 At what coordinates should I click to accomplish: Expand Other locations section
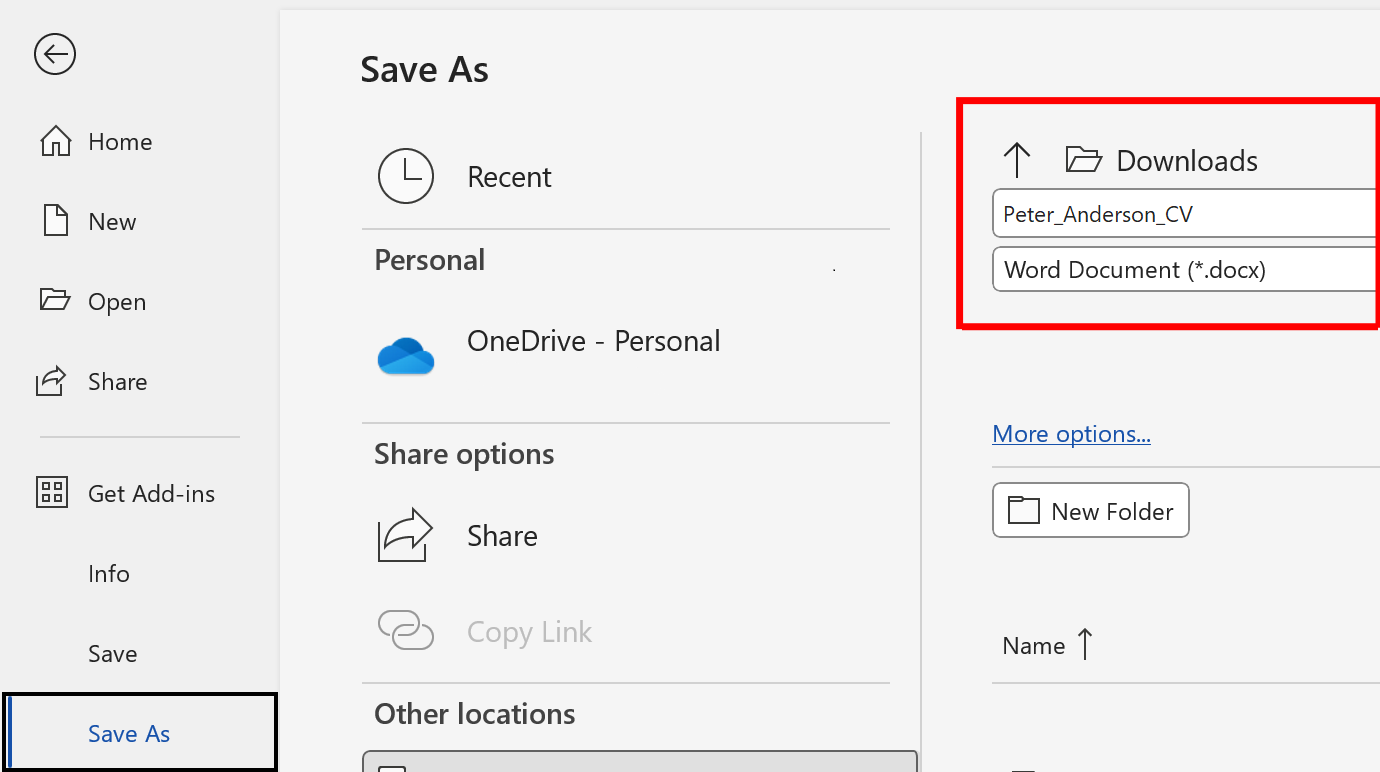point(474,713)
